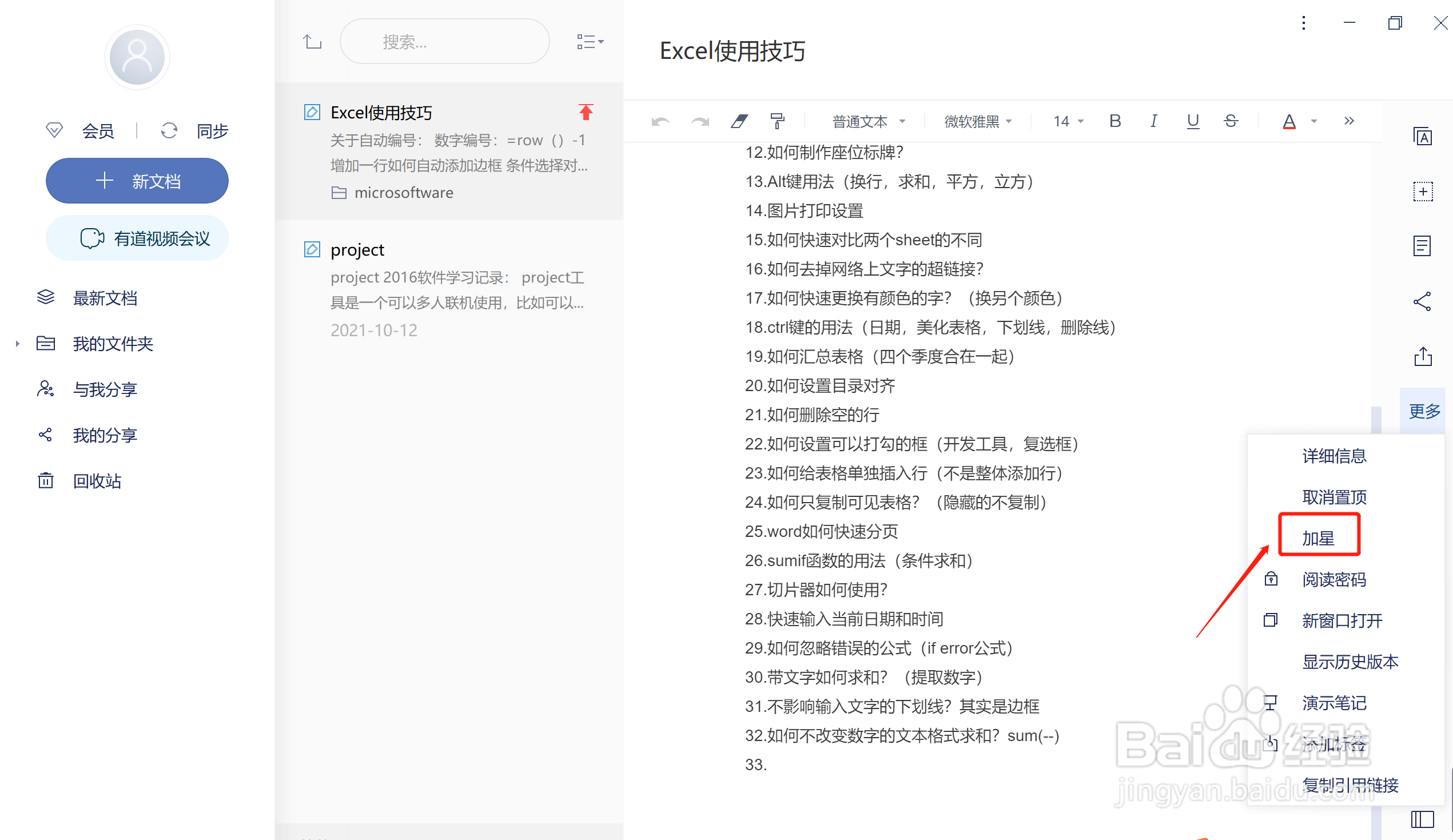Image resolution: width=1453 pixels, height=840 pixels.
Task: Redo the last edit
Action: pos(700,121)
